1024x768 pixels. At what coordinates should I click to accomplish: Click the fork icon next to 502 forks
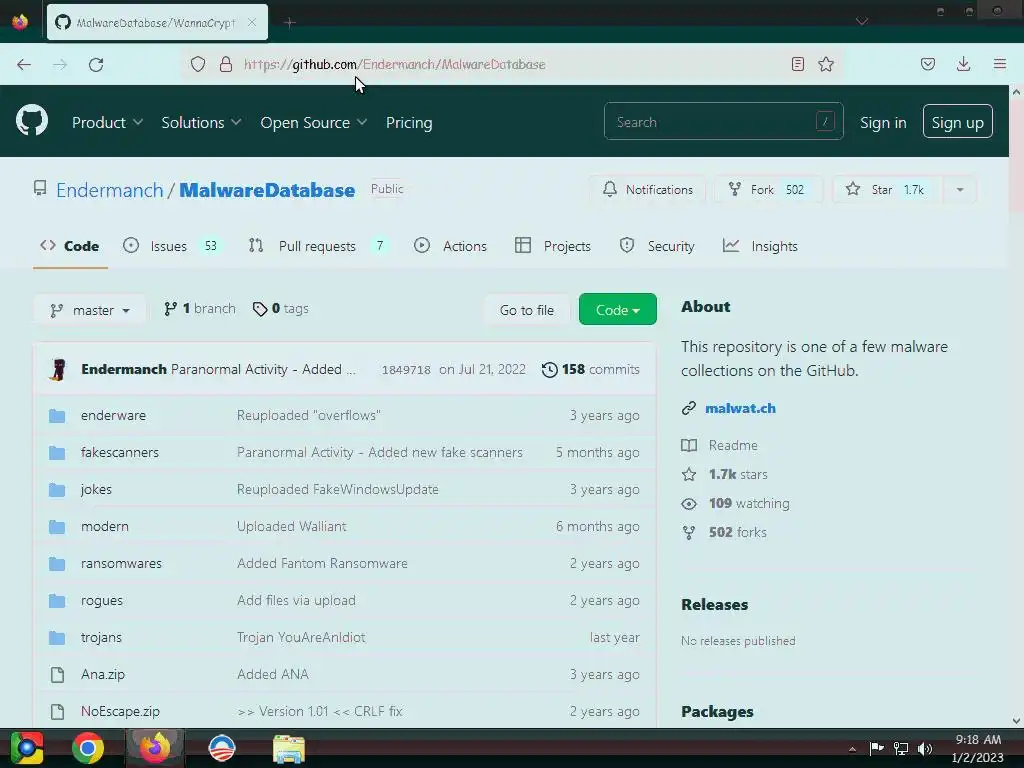689,532
